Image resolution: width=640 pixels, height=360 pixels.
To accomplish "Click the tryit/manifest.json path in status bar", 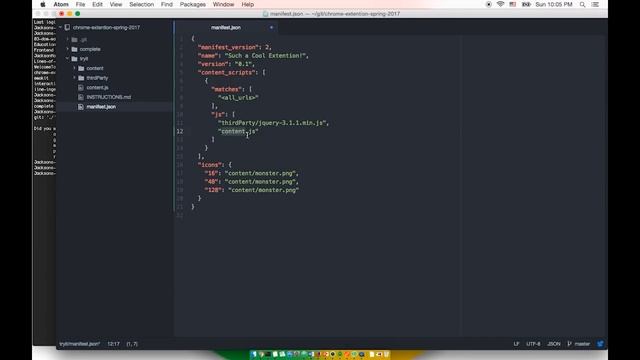I will (x=80, y=344).
